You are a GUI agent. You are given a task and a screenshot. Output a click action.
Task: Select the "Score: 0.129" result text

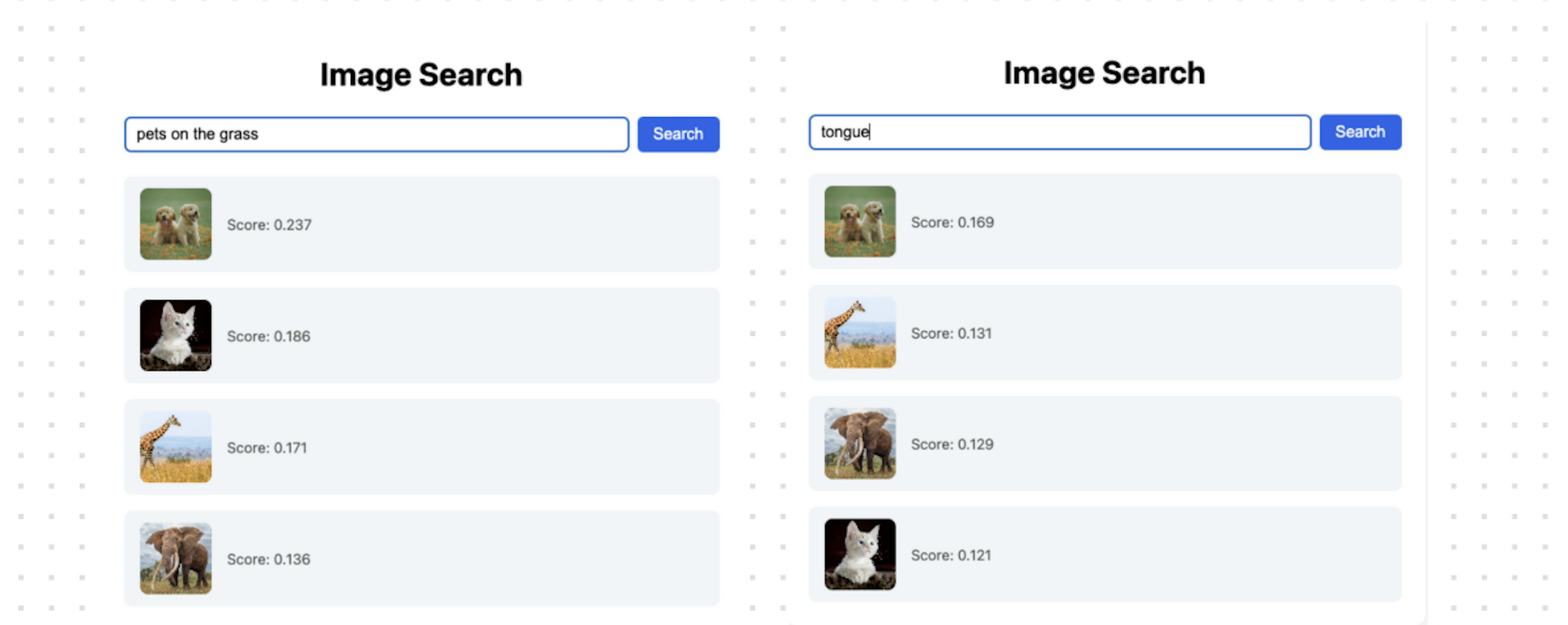pos(952,444)
